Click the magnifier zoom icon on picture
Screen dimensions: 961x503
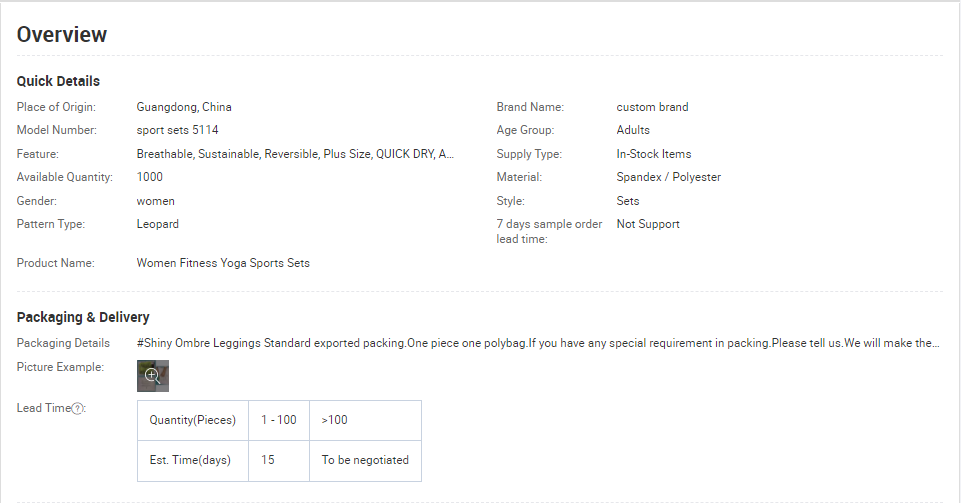coord(152,376)
